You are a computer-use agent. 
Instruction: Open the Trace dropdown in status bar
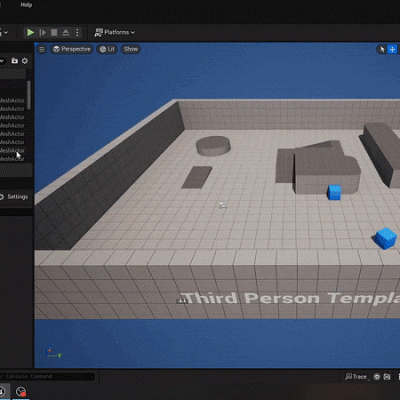click(356, 377)
